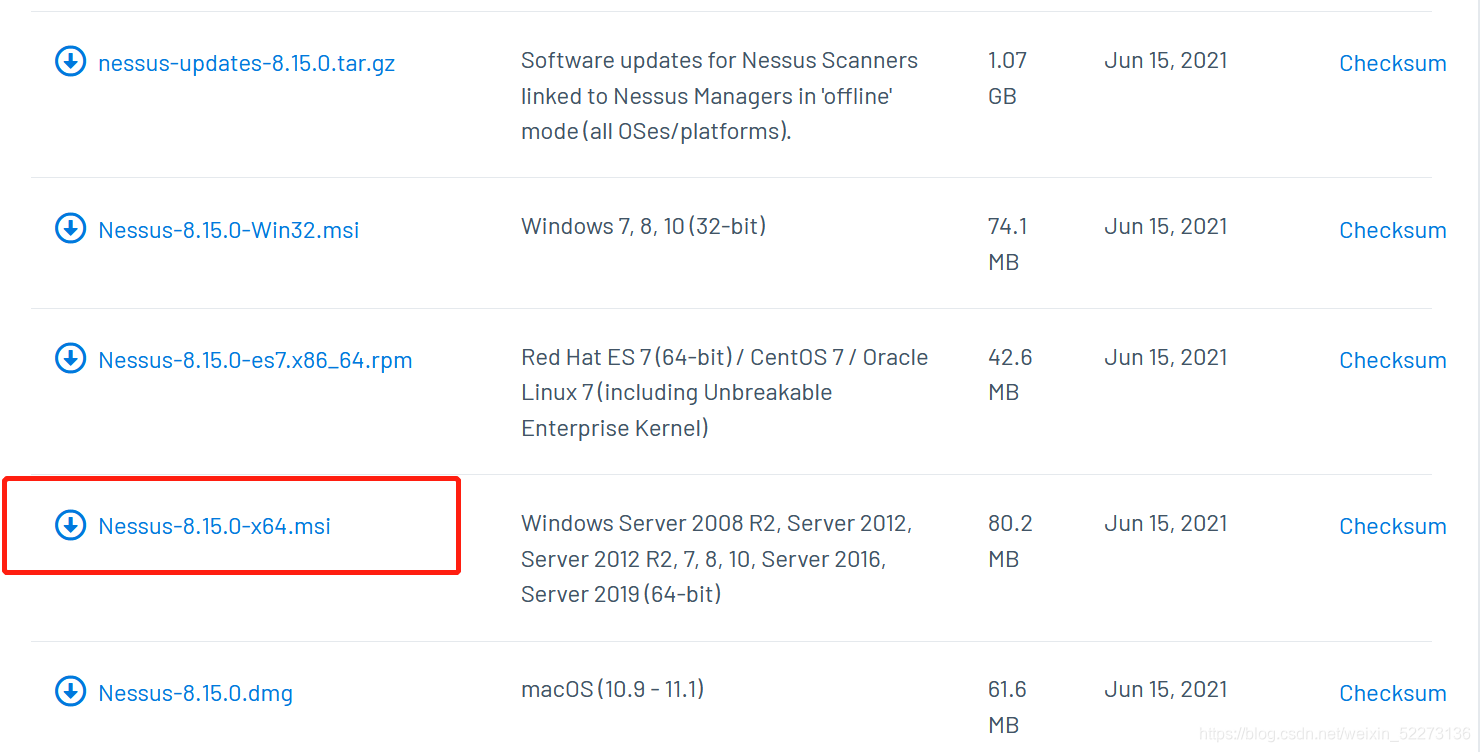Screen dimensions: 1480x752
Task: Show Checksum for Win32.msi row
Action: [x=1393, y=230]
